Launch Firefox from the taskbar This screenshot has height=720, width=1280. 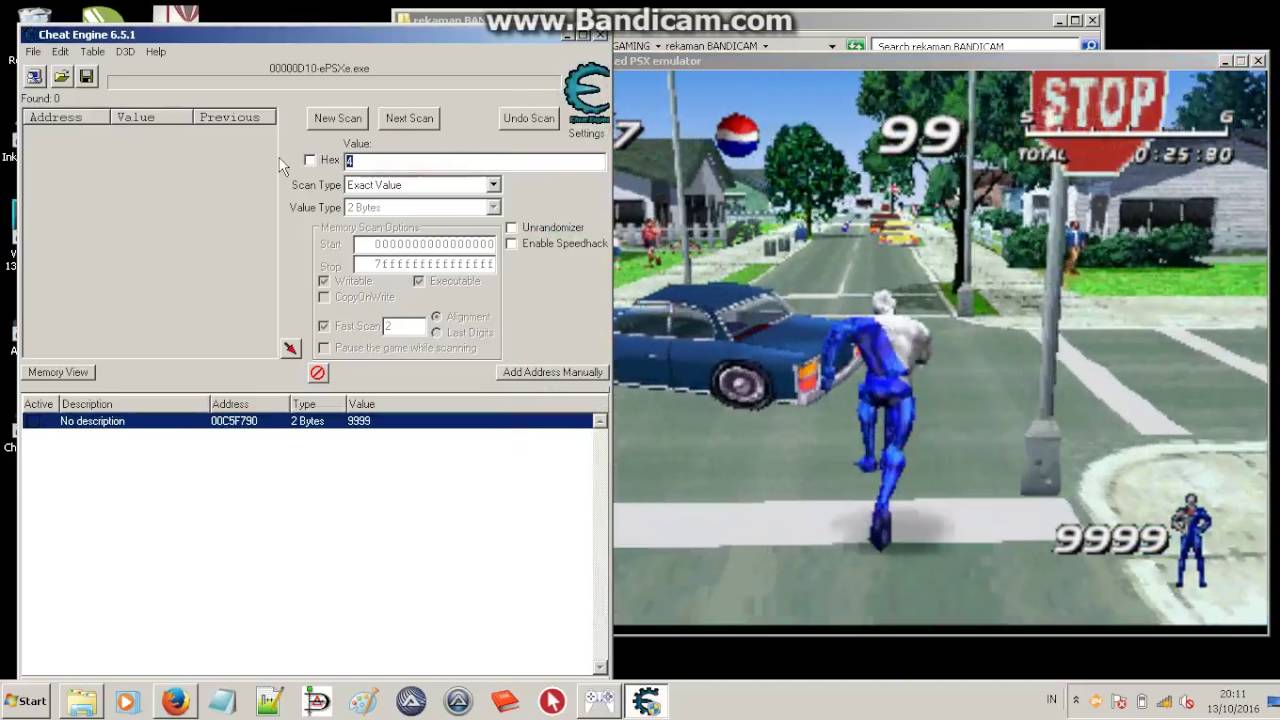(x=175, y=701)
